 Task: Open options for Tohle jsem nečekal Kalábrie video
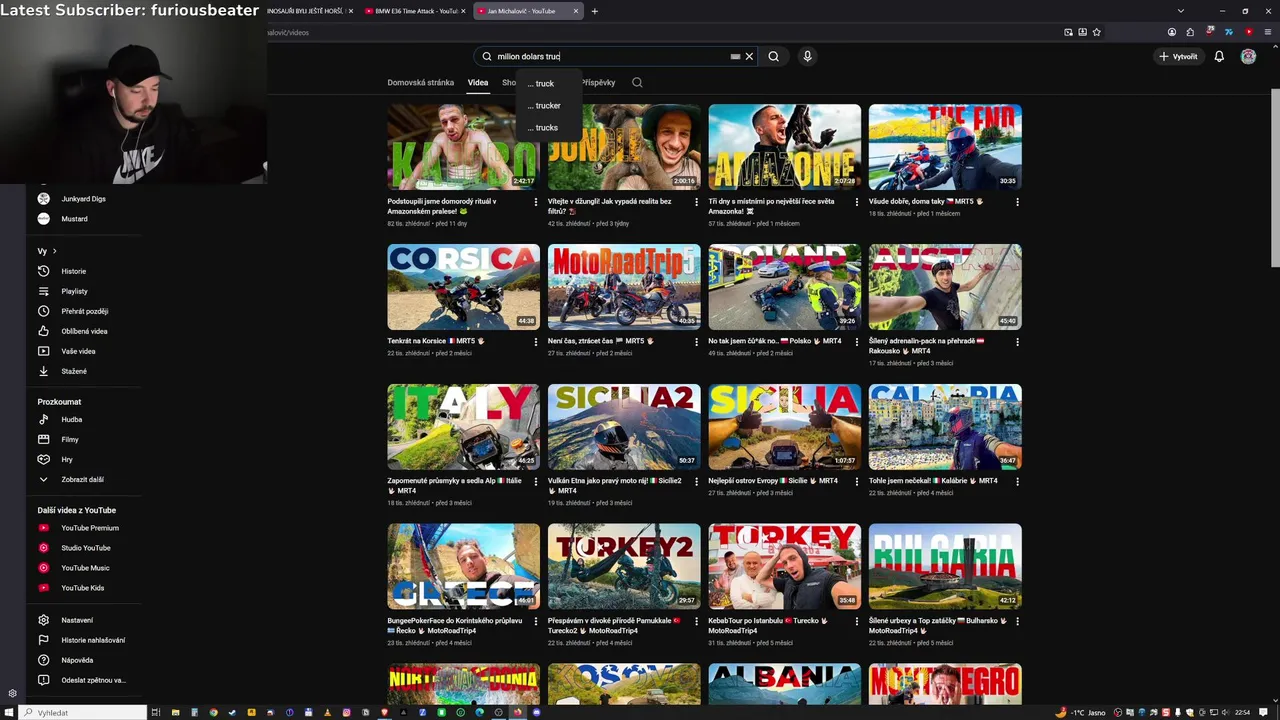pos(1017,482)
